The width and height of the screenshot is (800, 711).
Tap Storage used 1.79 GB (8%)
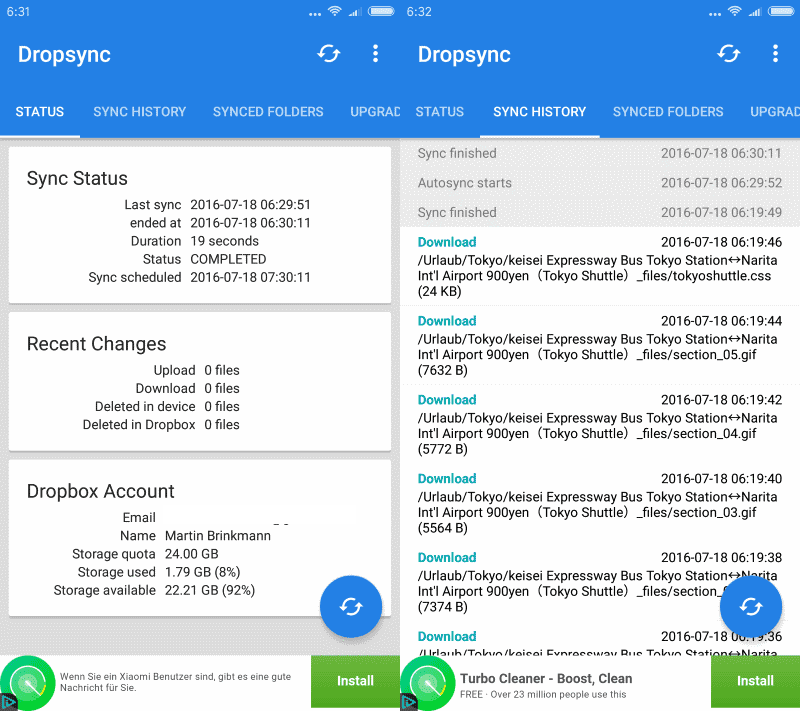tap(203, 572)
